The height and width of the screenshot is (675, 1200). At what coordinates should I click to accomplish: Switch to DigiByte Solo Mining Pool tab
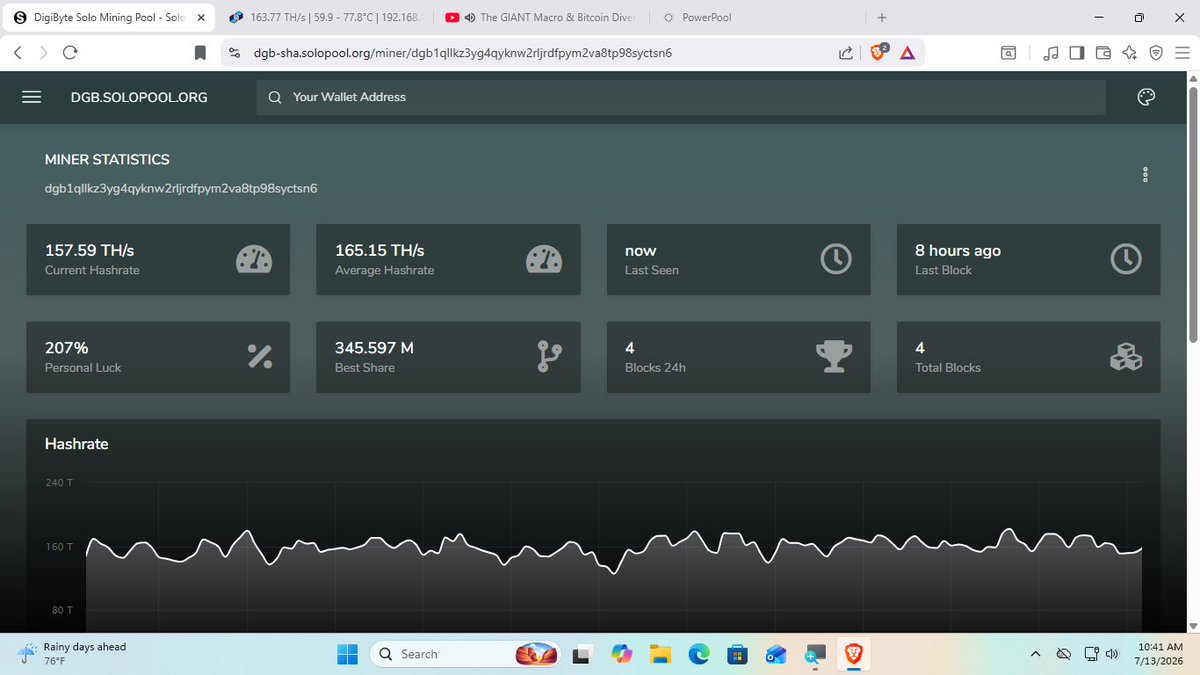(108, 17)
